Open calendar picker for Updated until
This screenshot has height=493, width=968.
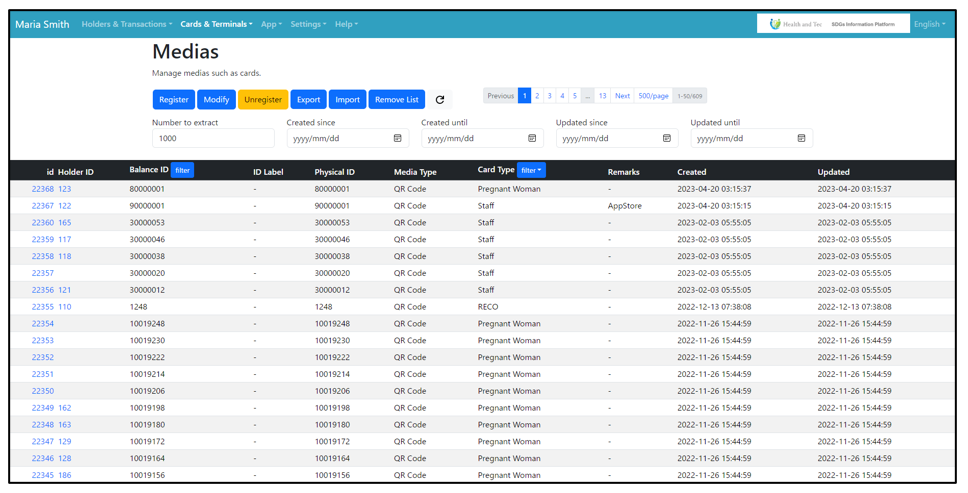click(801, 138)
